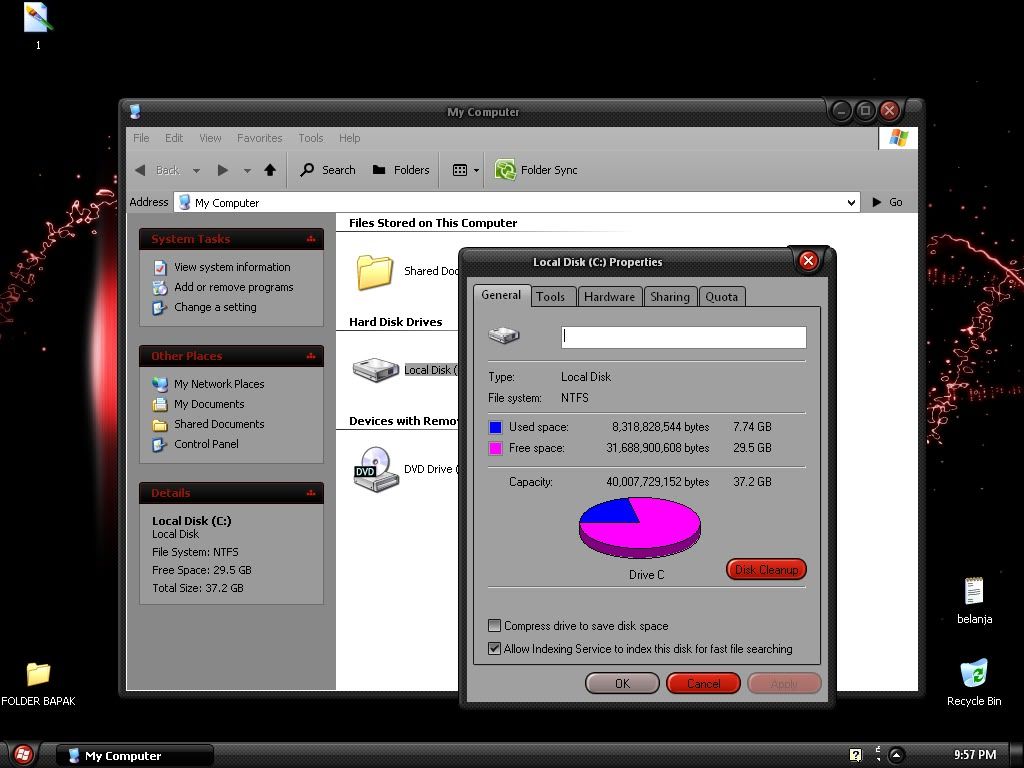Click the volume label text field
1024x768 pixels.
[684, 337]
